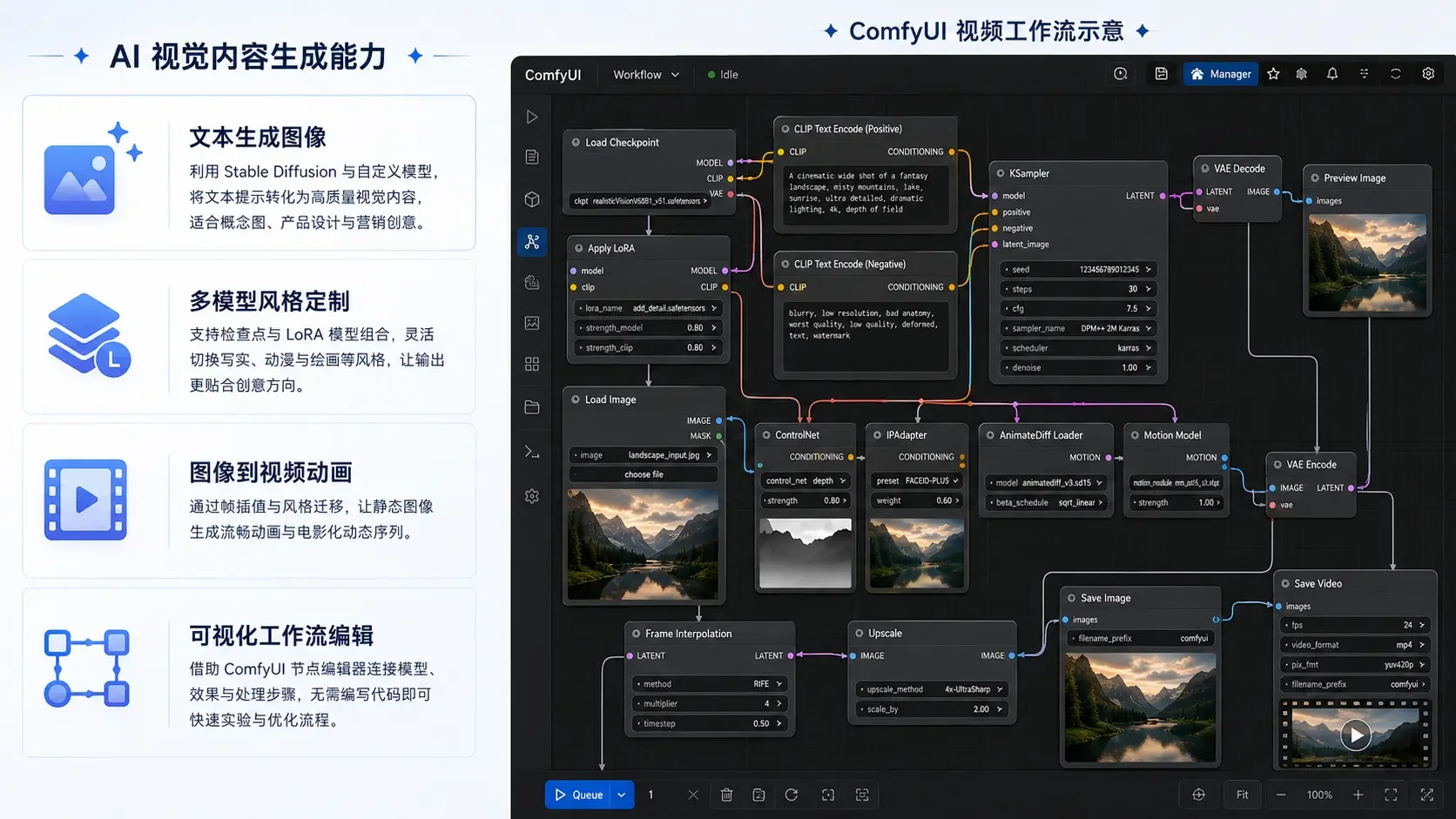Open the upscale_method 4x-UltraSharp dropdown
The width and height of the screenshot is (1456, 819).
pyautogui.click(x=932, y=689)
